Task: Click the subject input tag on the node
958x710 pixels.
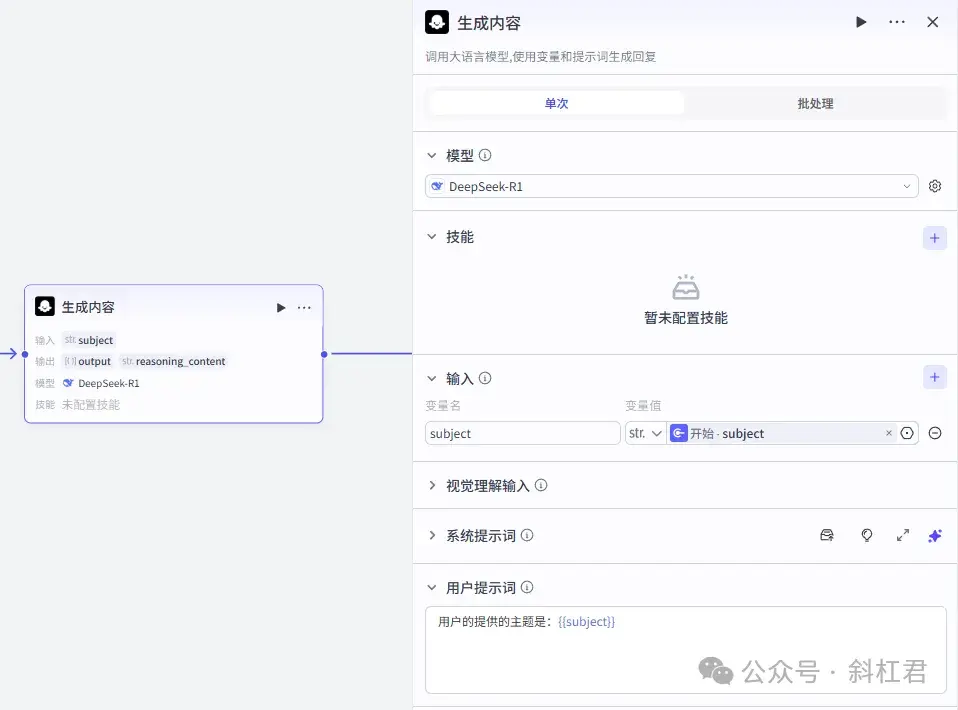Action: (89, 340)
